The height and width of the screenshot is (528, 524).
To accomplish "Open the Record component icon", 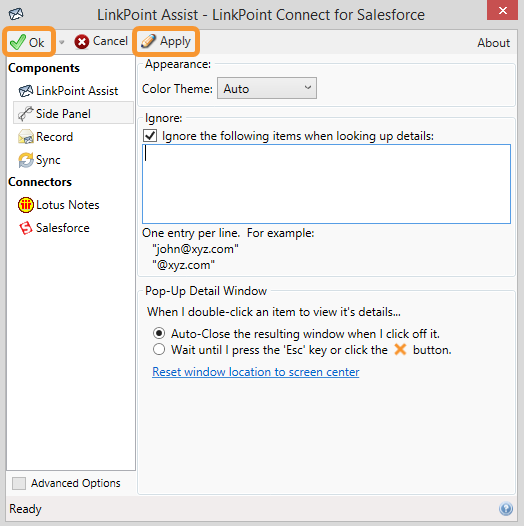I will point(26,137).
